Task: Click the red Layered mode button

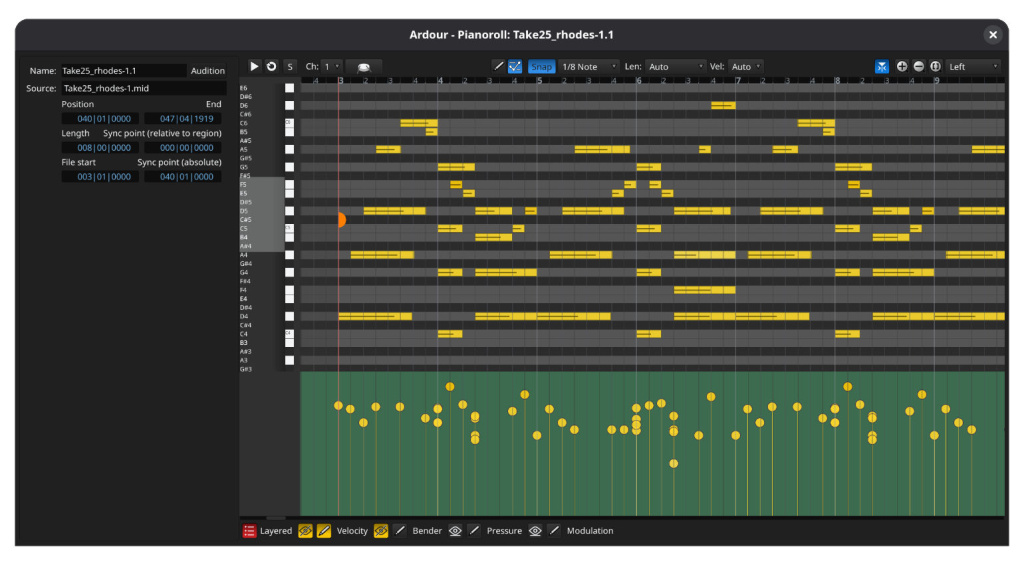Action: point(250,531)
